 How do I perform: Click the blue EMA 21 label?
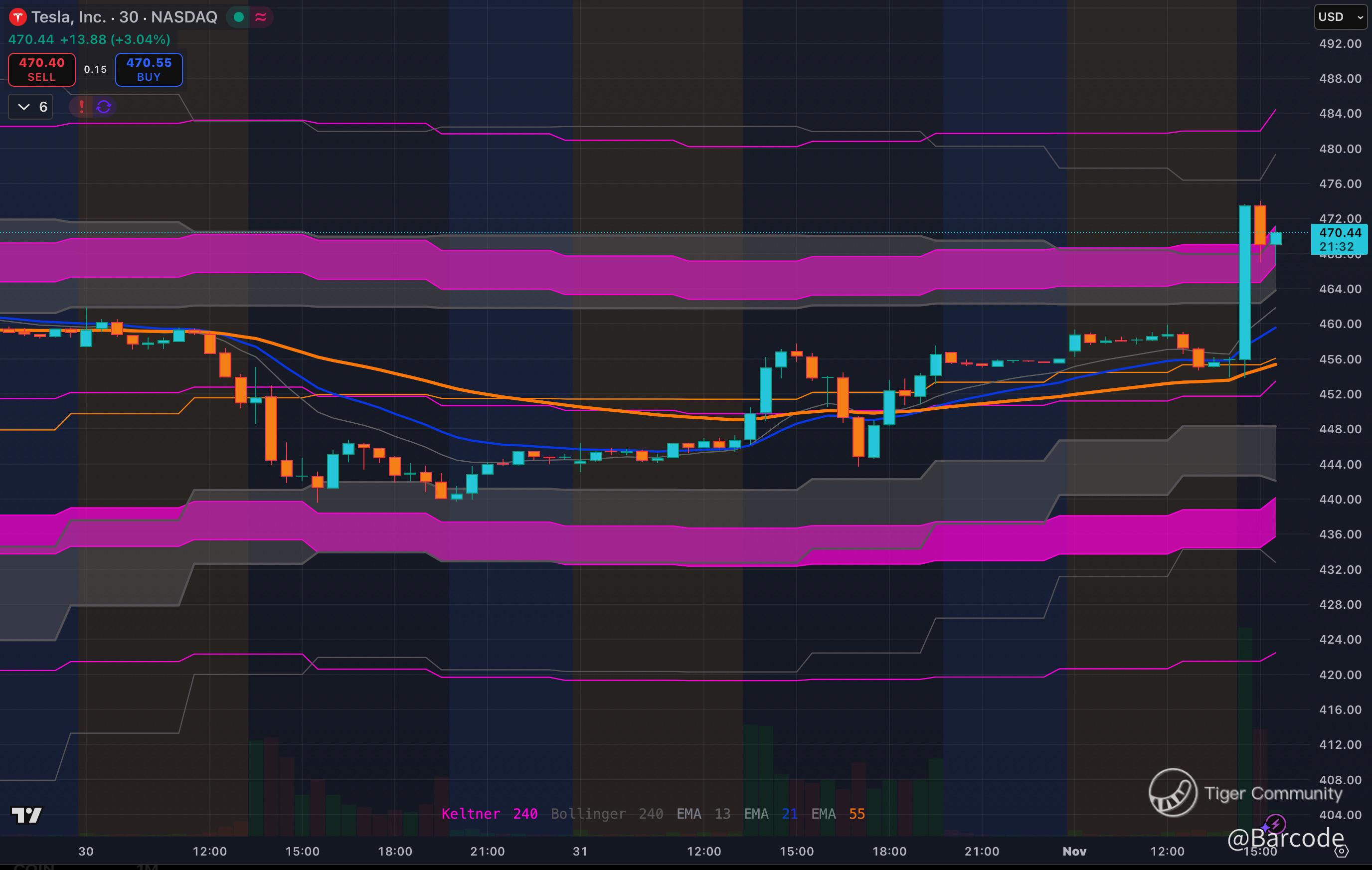(770, 814)
